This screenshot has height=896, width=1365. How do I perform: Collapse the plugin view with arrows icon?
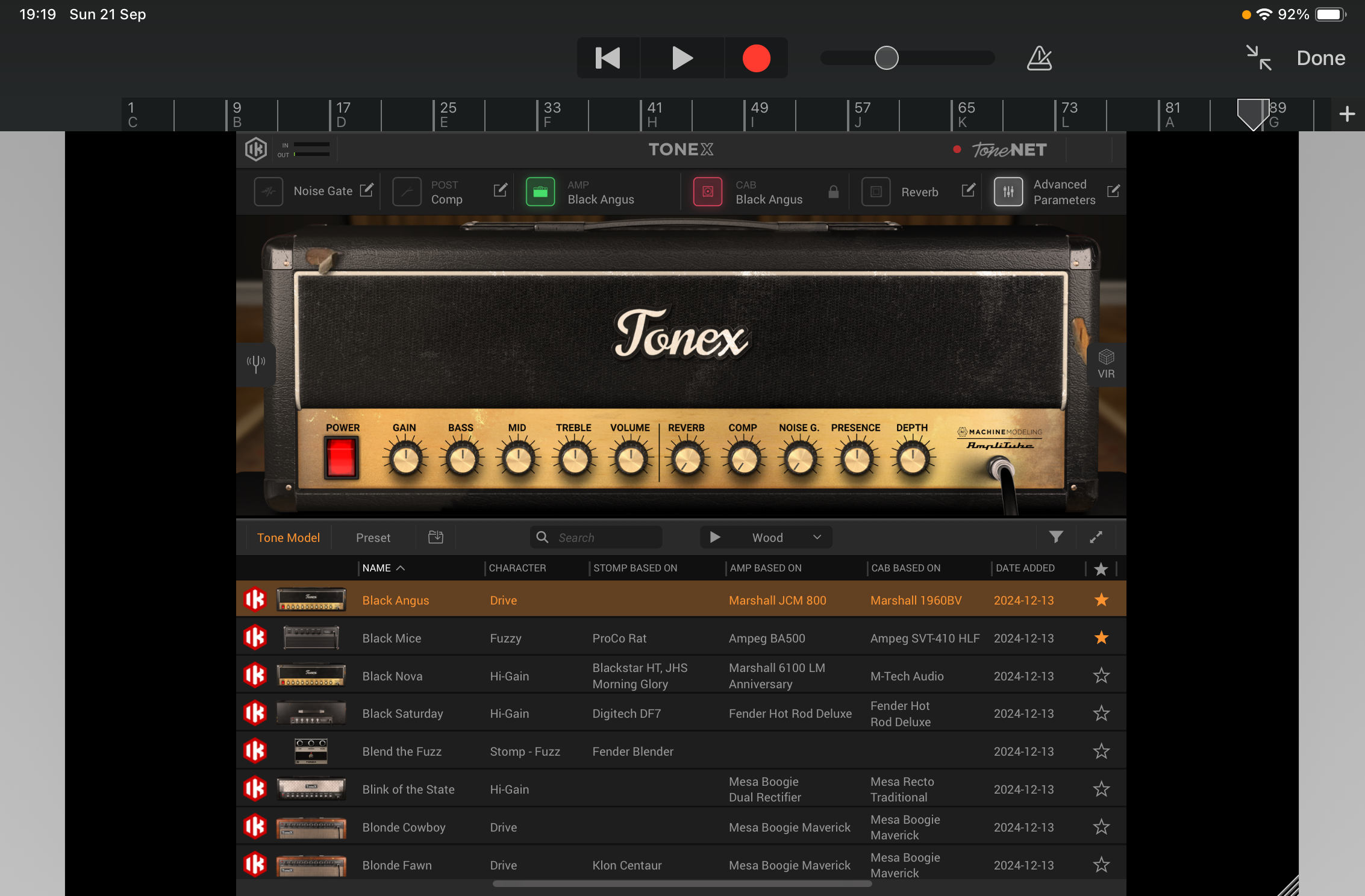pyautogui.click(x=1259, y=58)
